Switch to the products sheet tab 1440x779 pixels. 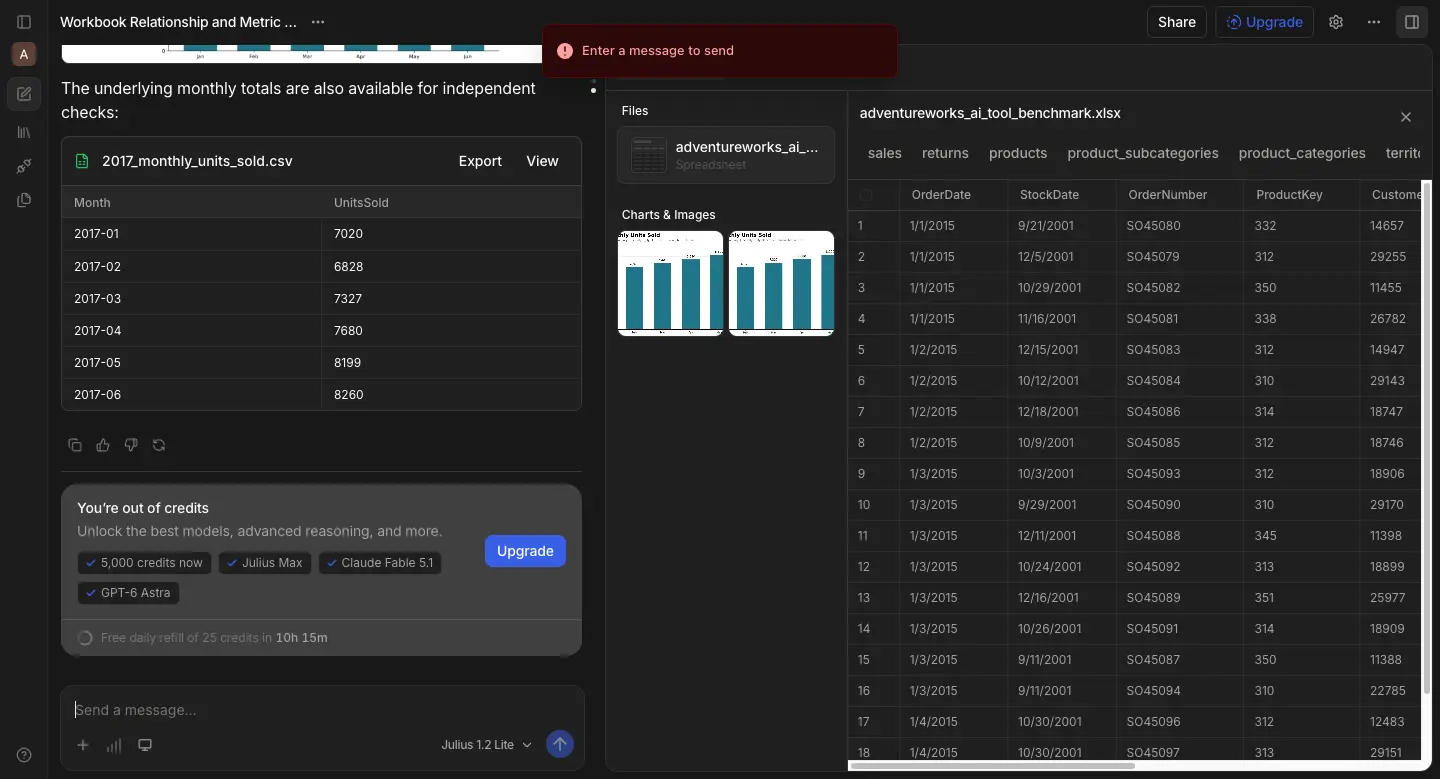click(1018, 153)
